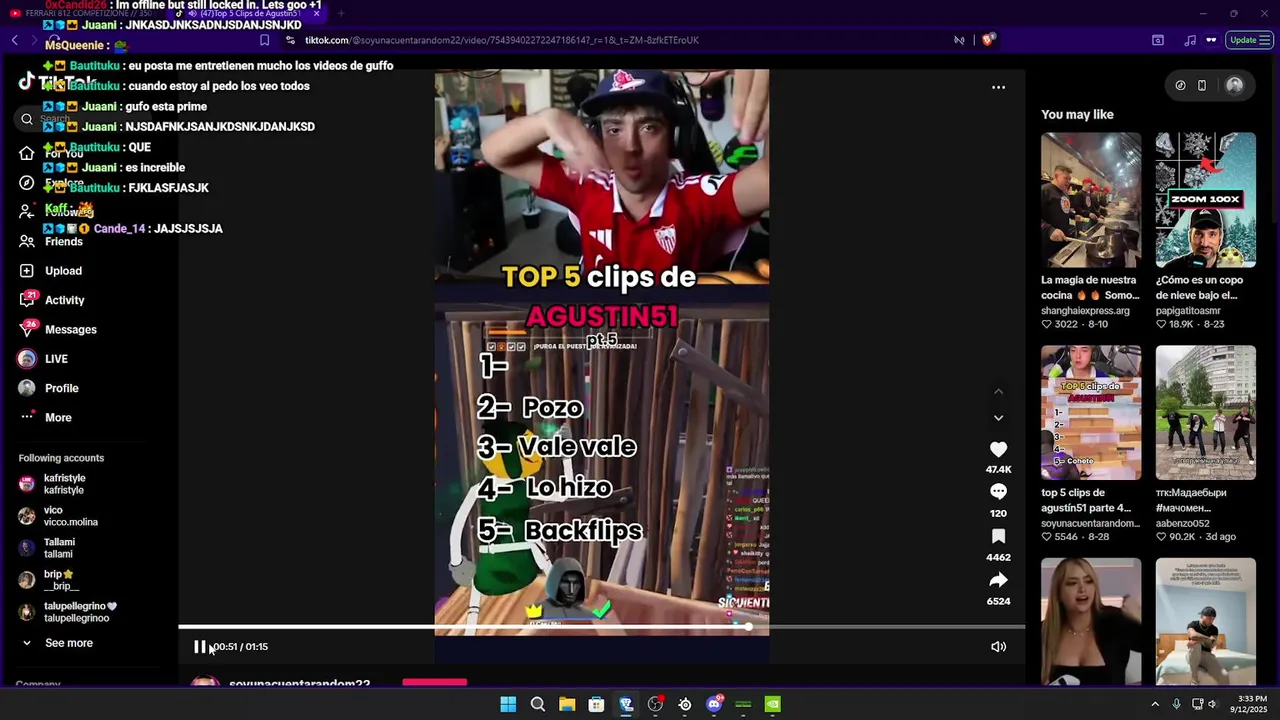Click the coin icon beside the phone icon
The width and height of the screenshot is (1280, 720).
click(x=1180, y=86)
